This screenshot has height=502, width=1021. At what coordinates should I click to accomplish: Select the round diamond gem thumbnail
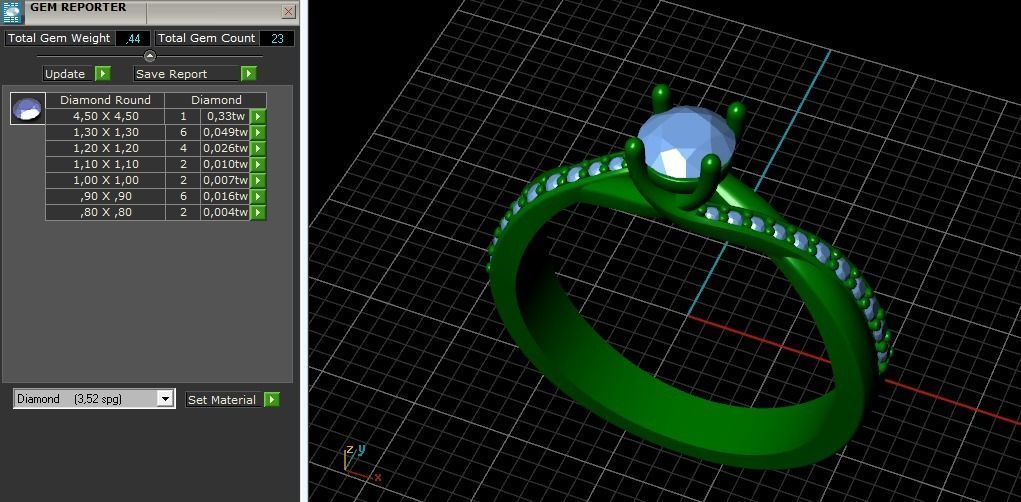click(28, 108)
